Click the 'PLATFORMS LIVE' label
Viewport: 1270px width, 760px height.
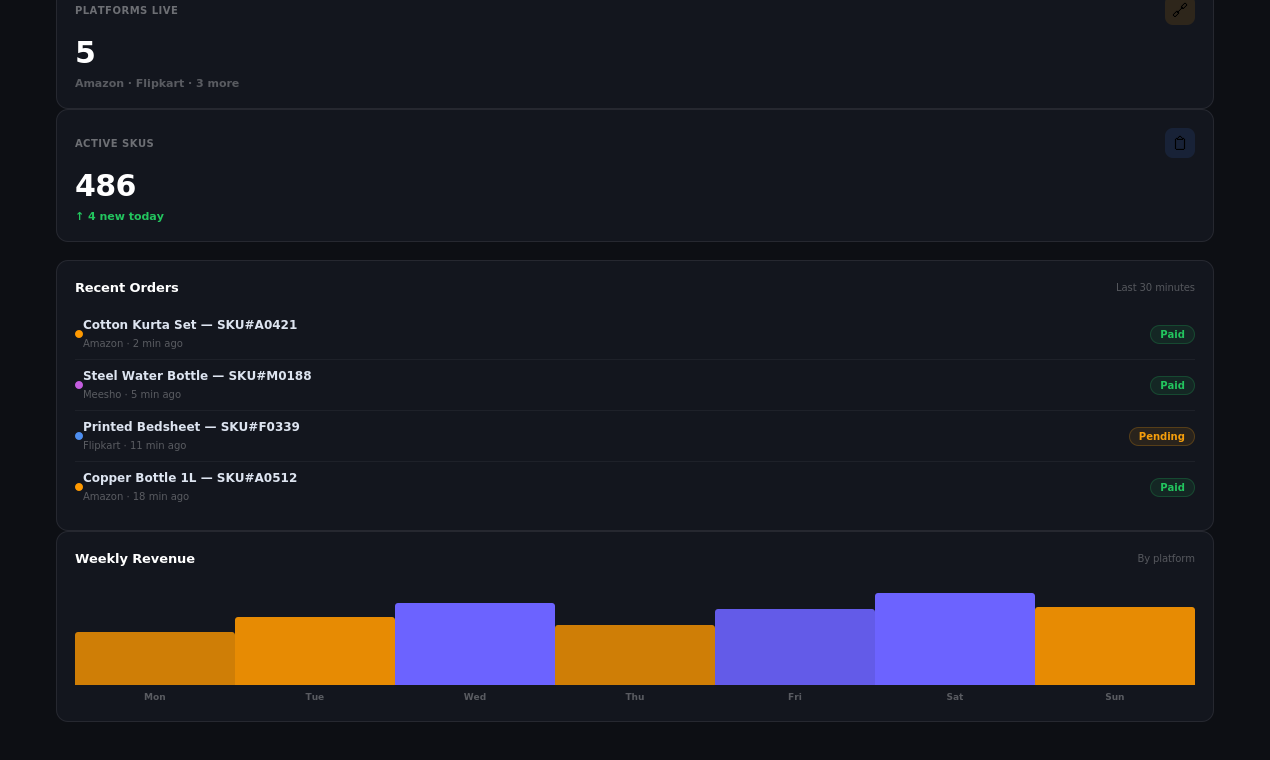126,10
